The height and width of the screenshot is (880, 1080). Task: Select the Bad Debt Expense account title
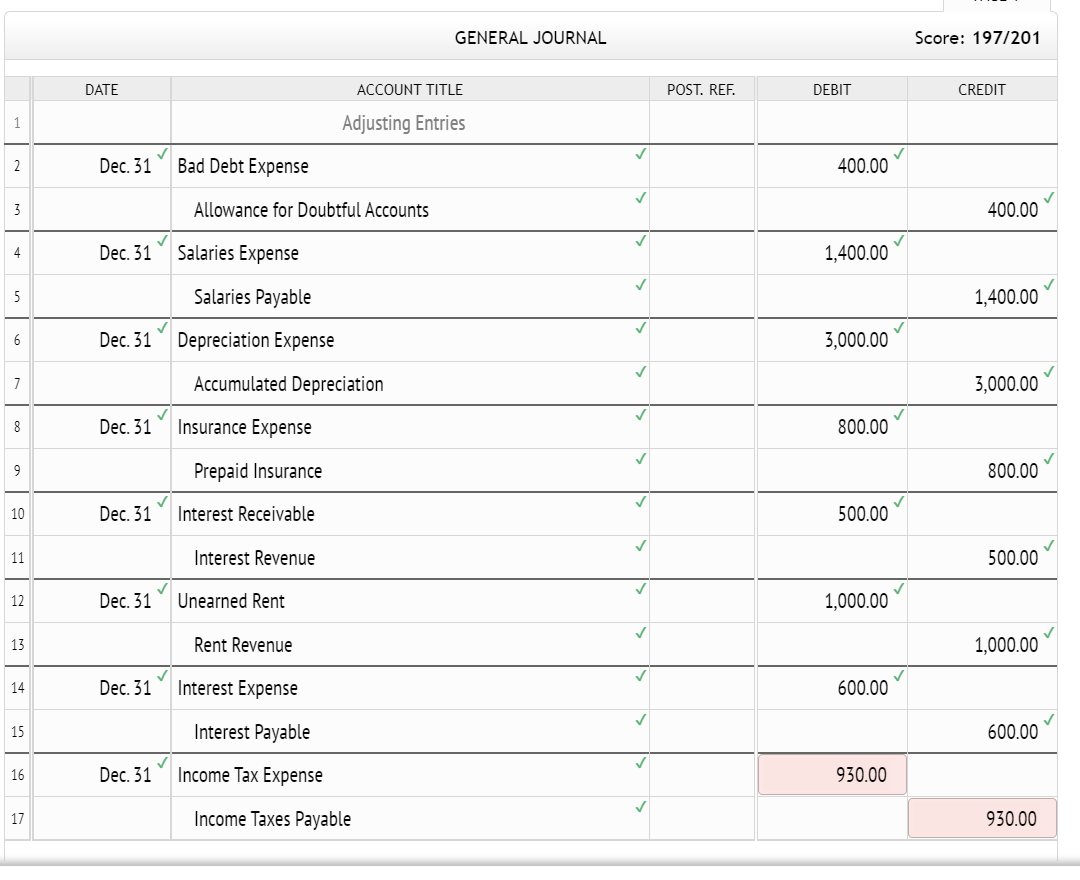(242, 166)
